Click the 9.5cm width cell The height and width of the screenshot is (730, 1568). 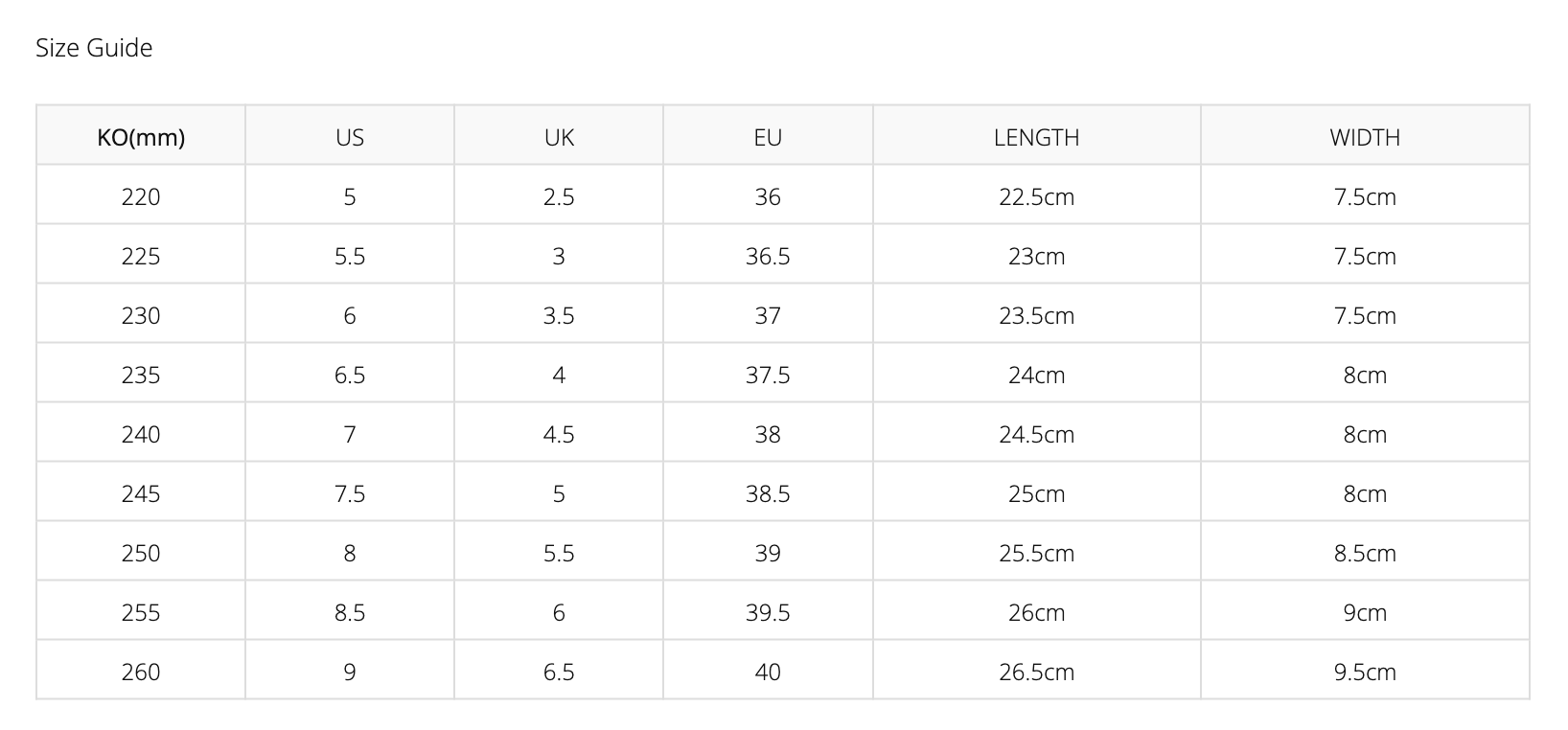pos(1365,672)
